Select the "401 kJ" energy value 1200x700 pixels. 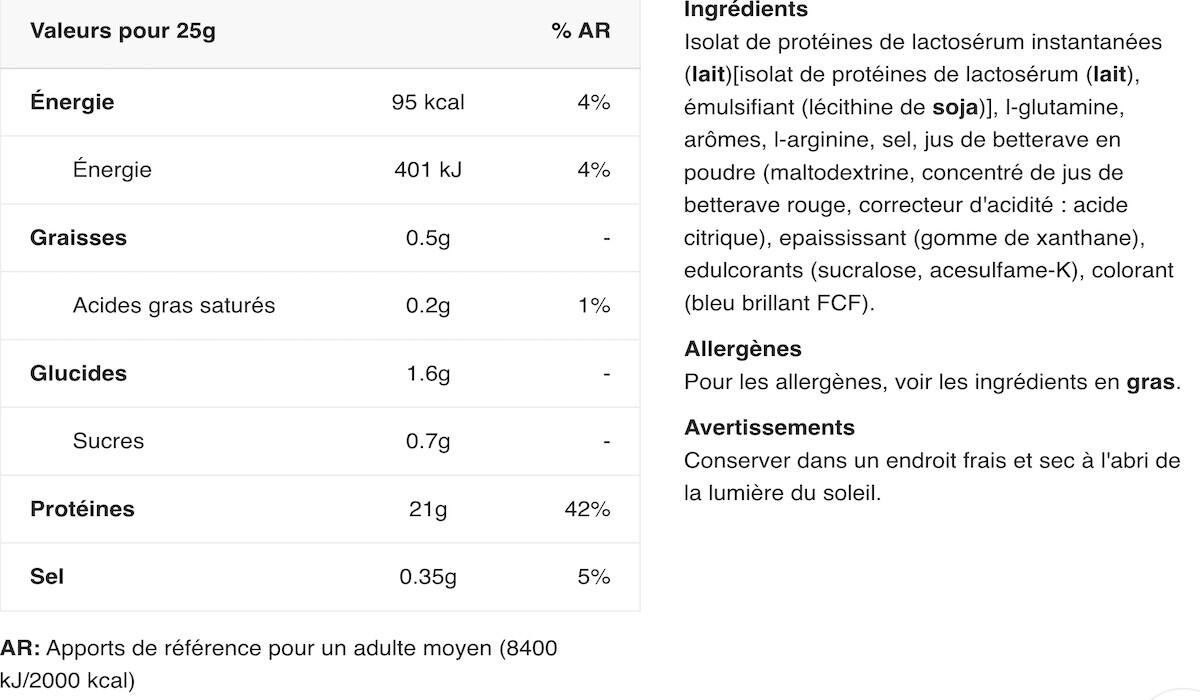click(x=428, y=170)
